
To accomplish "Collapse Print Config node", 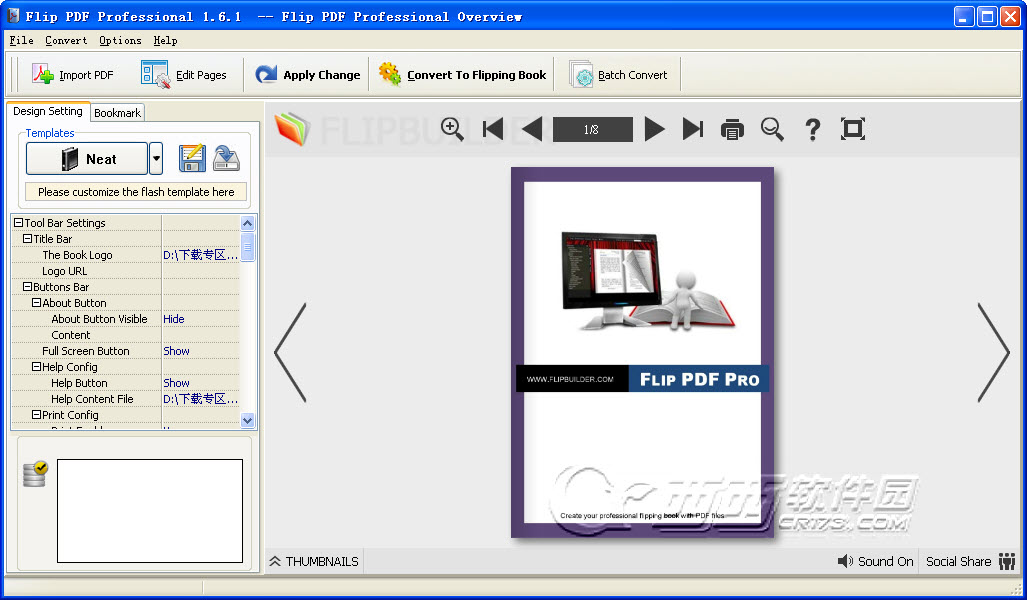I will click(37, 415).
